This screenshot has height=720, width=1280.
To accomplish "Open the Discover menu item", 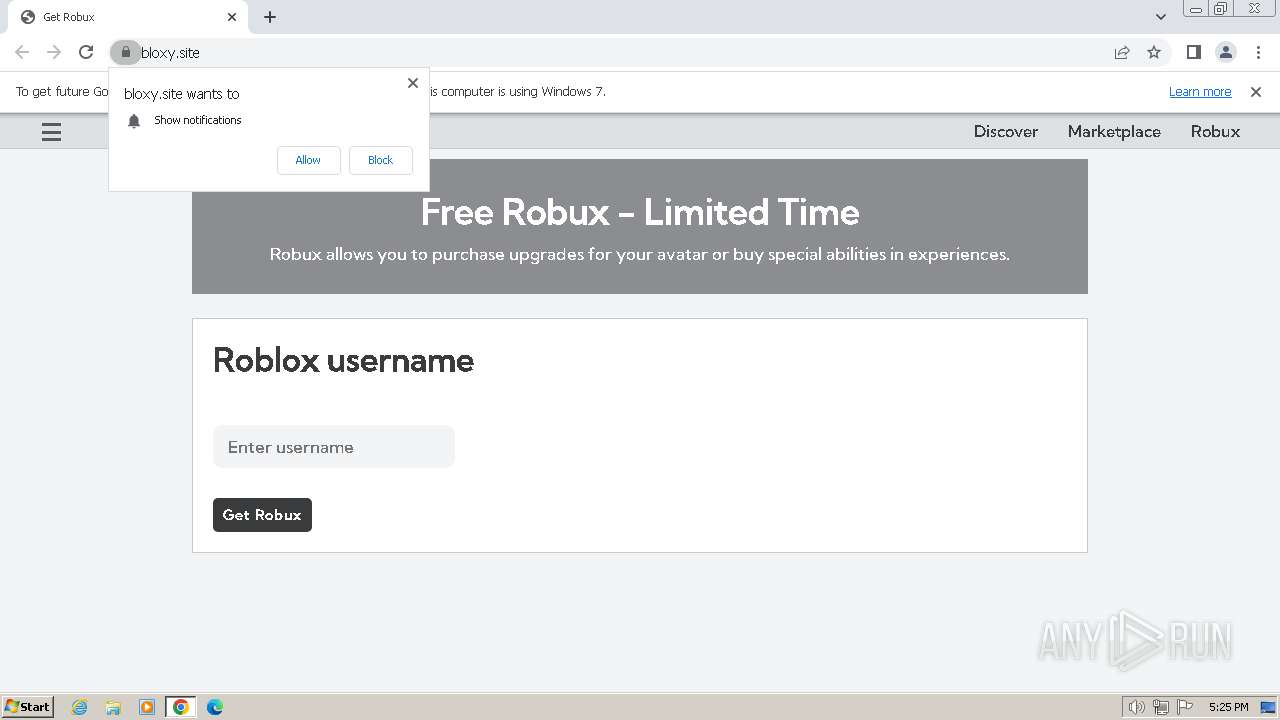I will pos(1006,131).
